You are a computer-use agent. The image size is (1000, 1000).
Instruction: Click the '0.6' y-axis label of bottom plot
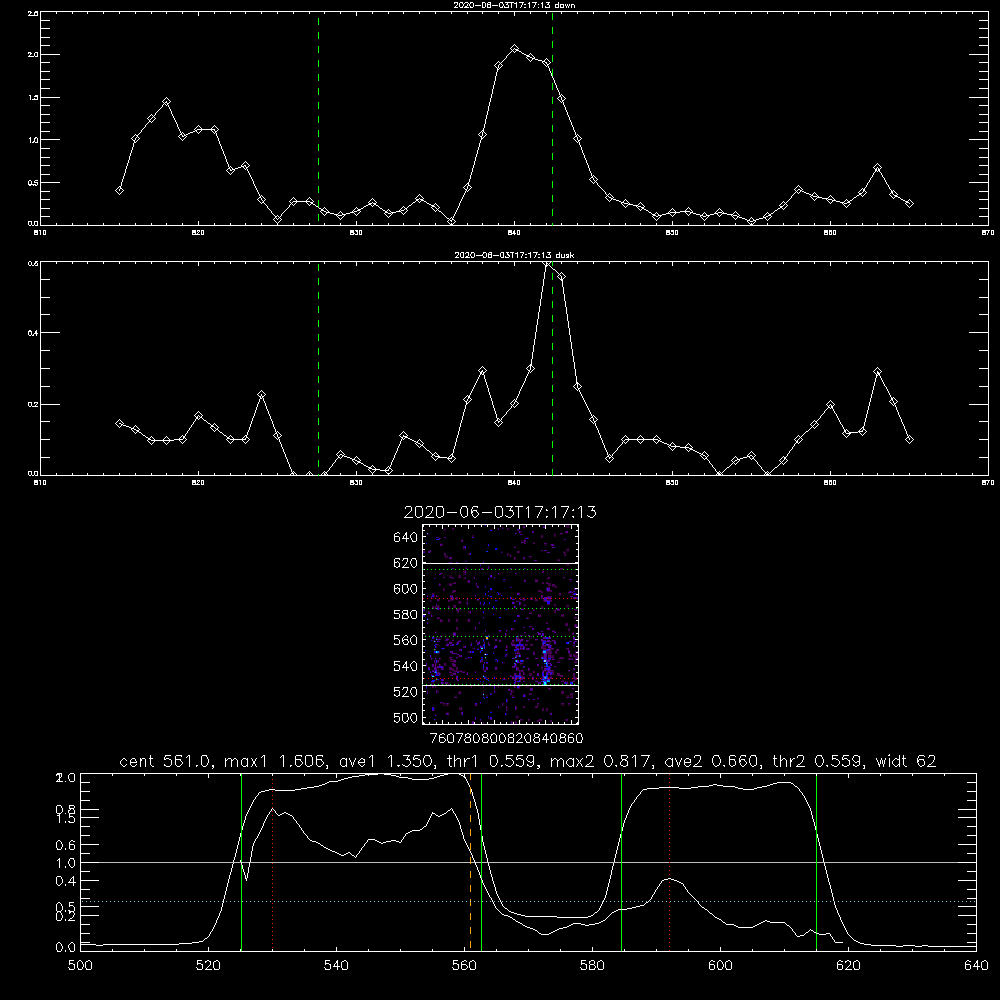(x=66, y=845)
